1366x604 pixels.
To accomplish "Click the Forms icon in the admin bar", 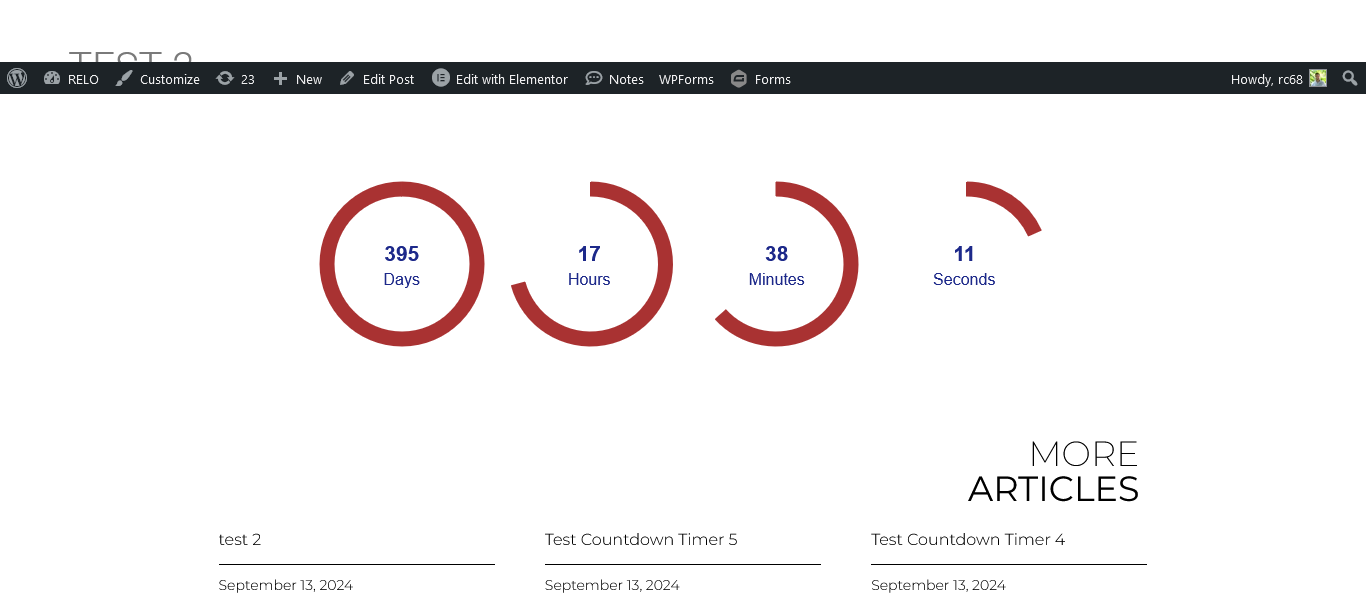I will [x=739, y=78].
